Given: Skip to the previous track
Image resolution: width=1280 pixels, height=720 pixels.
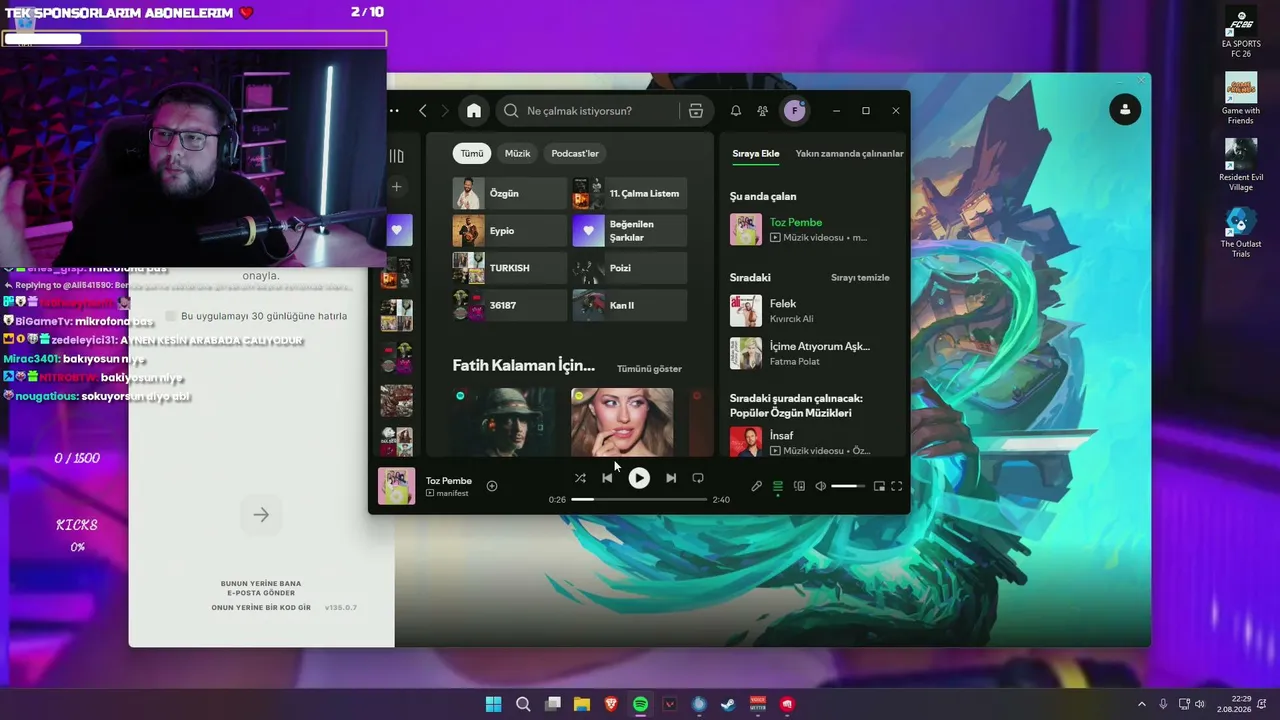Looking at the screenshot, I should click(x=607, y=478).
